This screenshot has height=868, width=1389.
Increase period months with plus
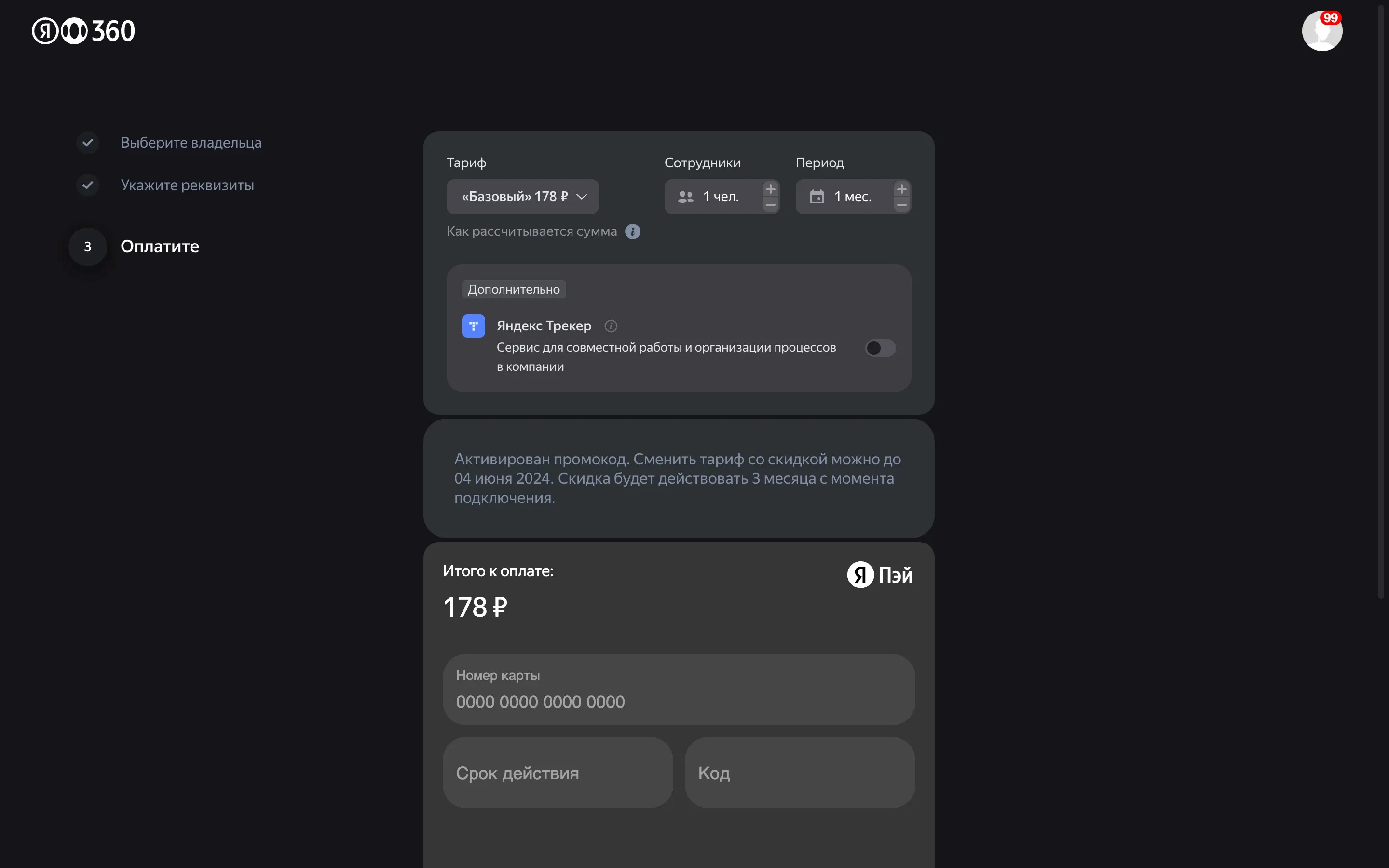pos(901,189)
